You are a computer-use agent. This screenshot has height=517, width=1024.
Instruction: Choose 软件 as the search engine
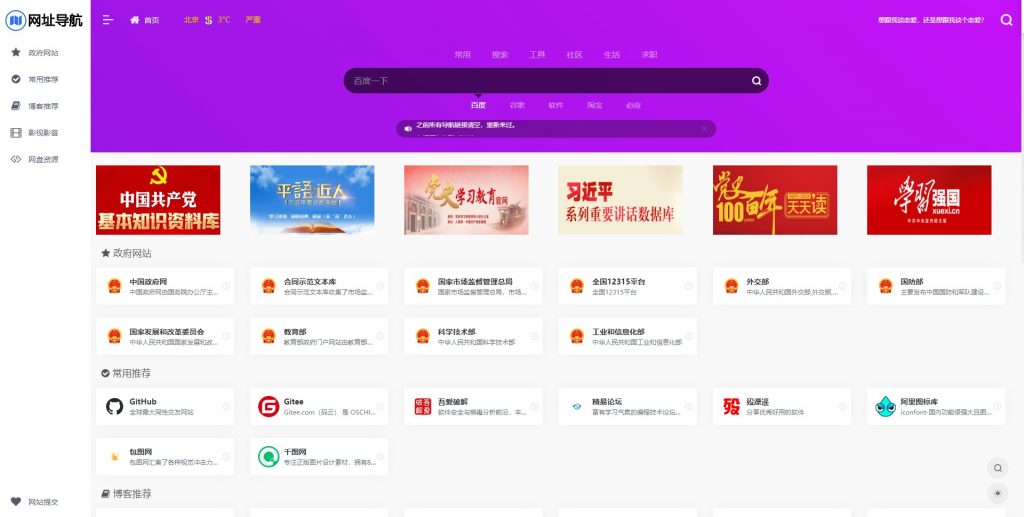tap(556, 105)
